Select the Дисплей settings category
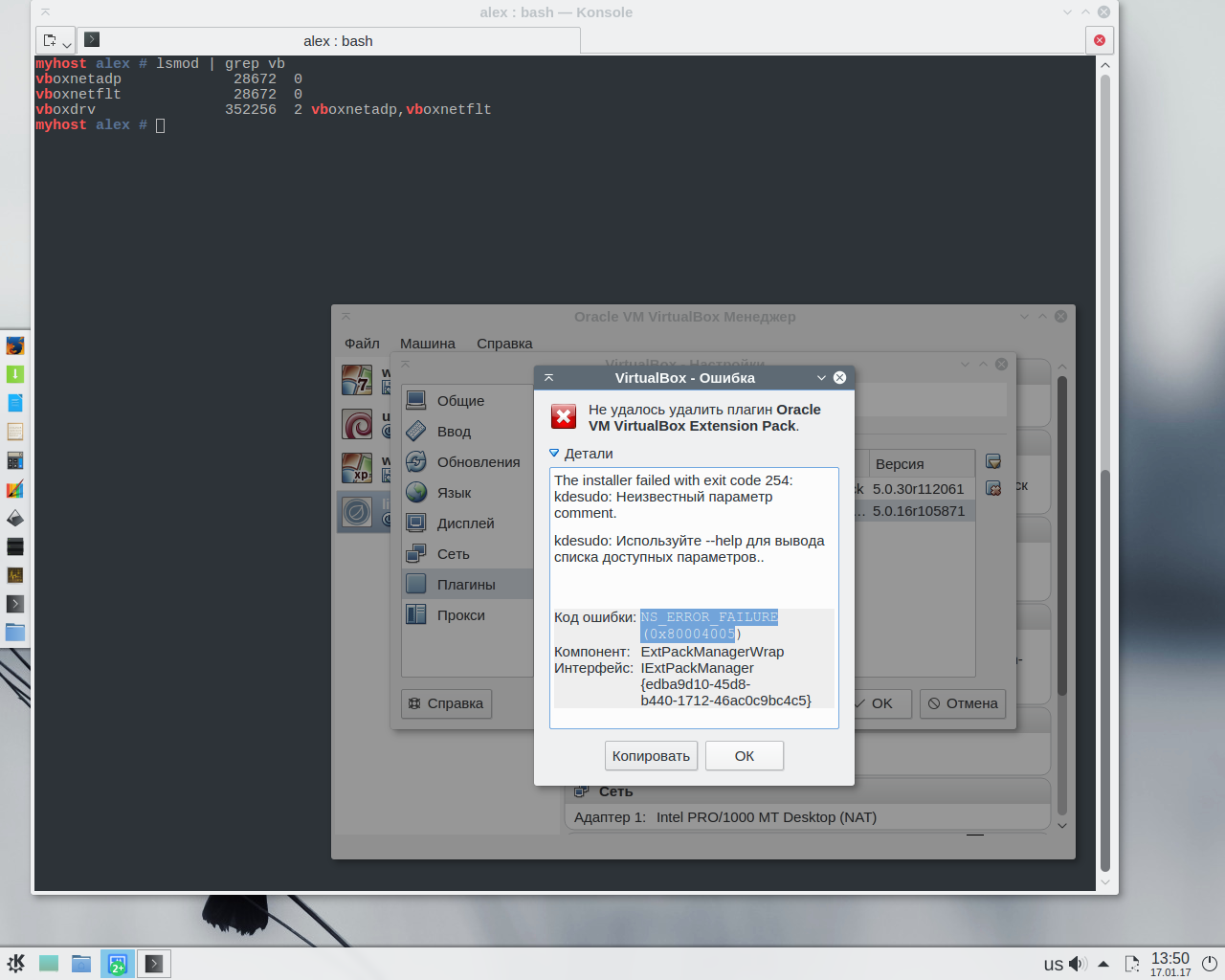Screen dimensions: 1225x980 coord(467,523)
